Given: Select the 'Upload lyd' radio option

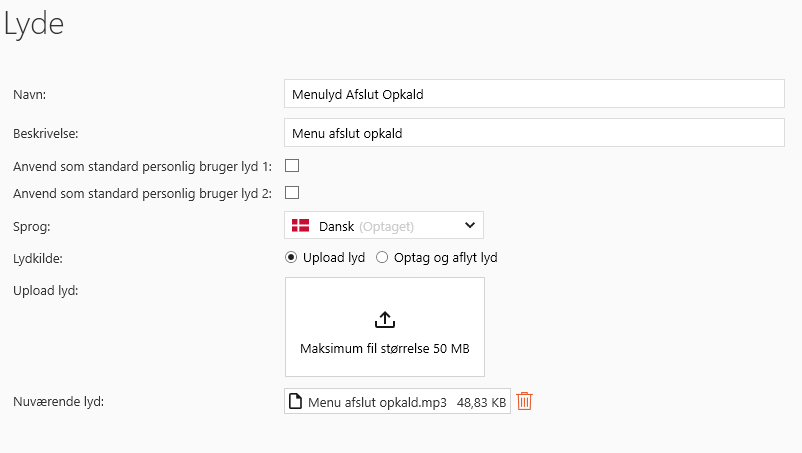Looking at the screenshot, I should 292,257.
